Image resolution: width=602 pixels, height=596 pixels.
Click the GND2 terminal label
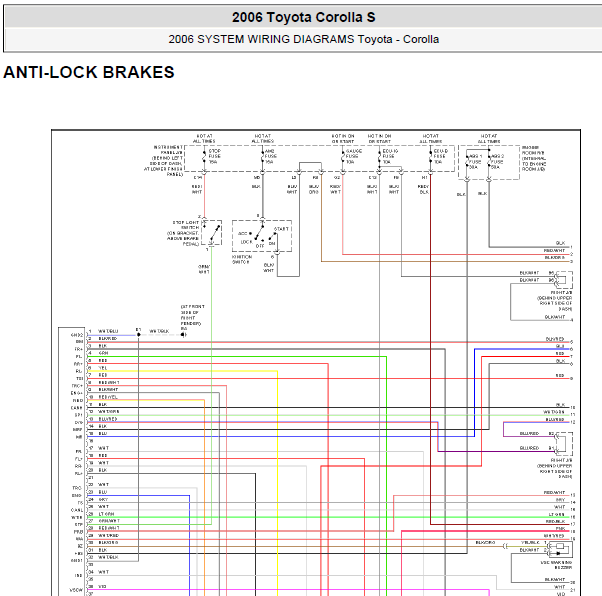click(77, 335)
